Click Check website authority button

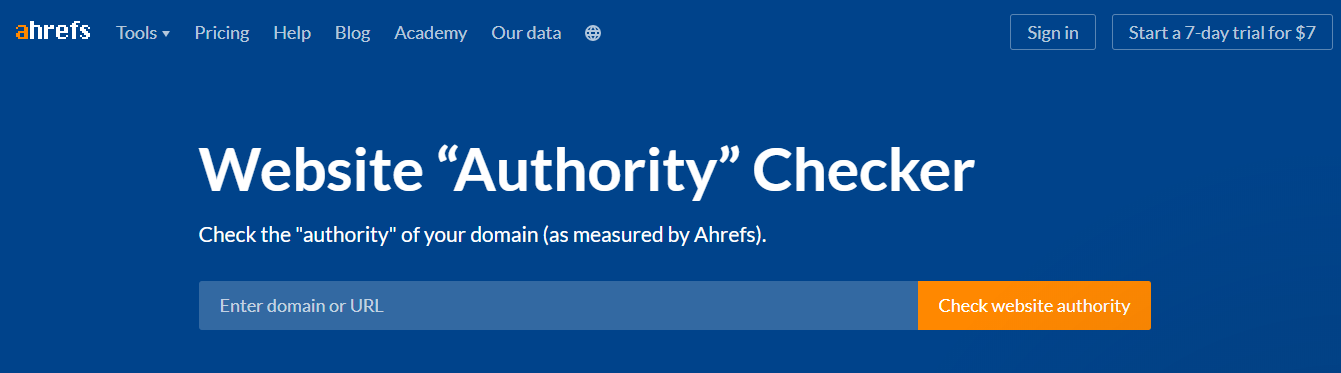coord(1034,305)
